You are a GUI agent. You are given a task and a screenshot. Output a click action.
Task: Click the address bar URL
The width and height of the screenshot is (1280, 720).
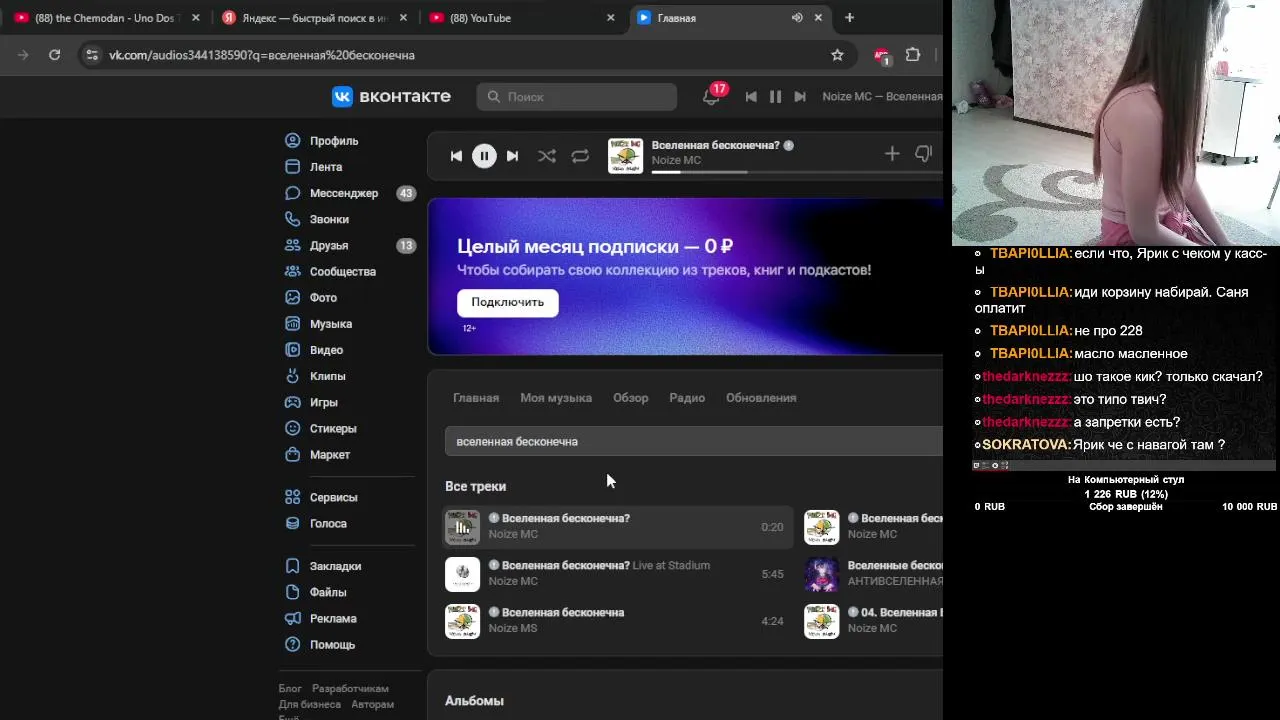click(262, 55)
